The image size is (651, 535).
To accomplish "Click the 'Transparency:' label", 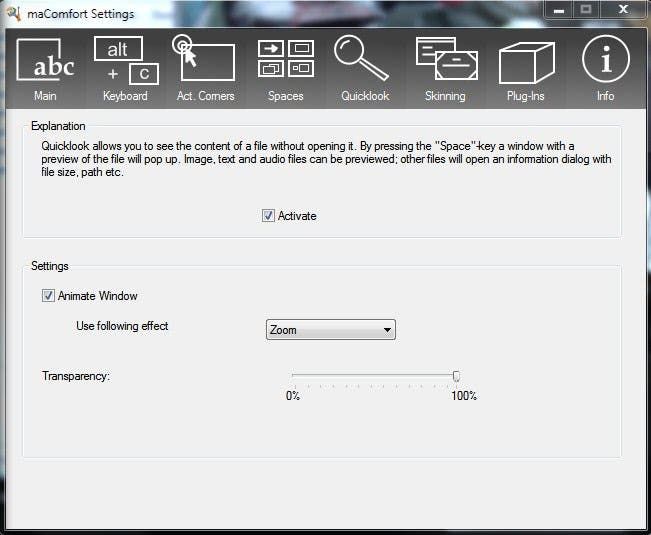I will tap(76, 376).
